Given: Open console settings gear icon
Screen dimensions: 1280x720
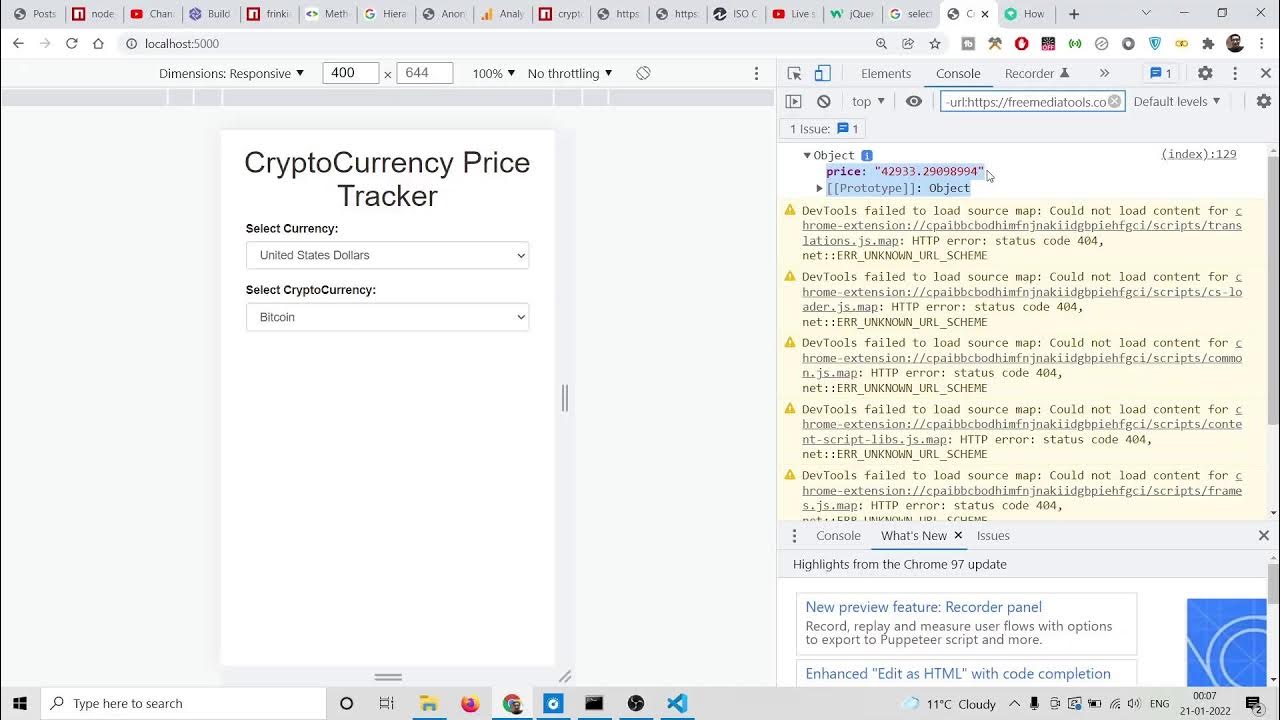Looking at the screenshot, I should click(1263, 101).
